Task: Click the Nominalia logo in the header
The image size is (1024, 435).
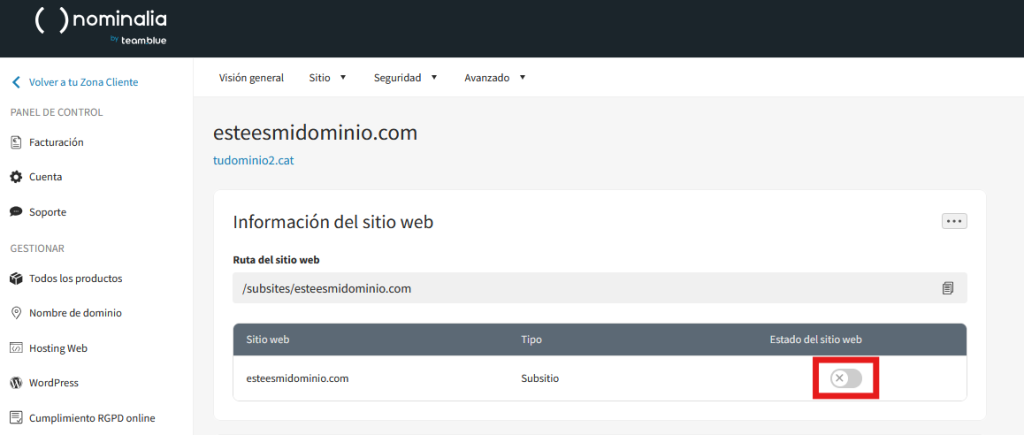Action: [101, 27]
